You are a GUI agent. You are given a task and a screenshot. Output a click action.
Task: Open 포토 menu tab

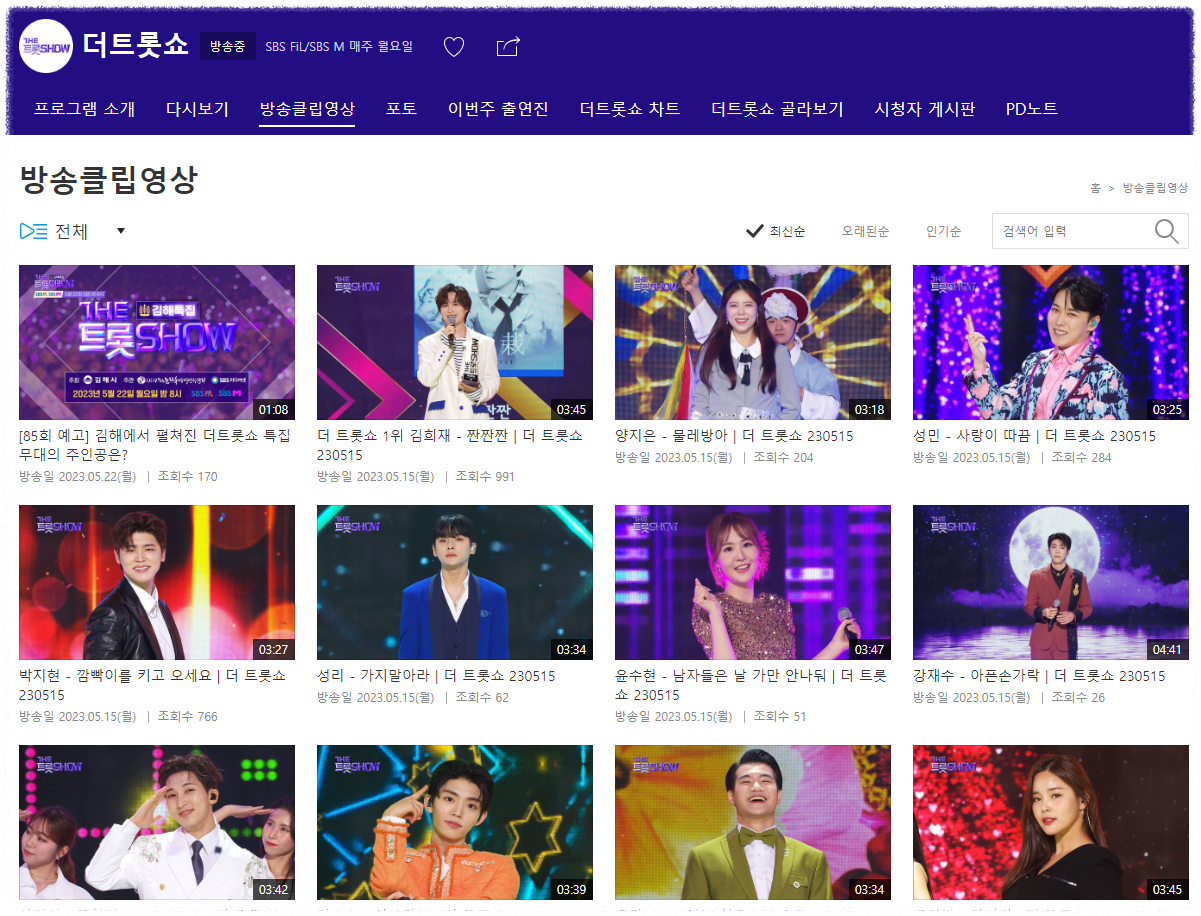(401, 109)
